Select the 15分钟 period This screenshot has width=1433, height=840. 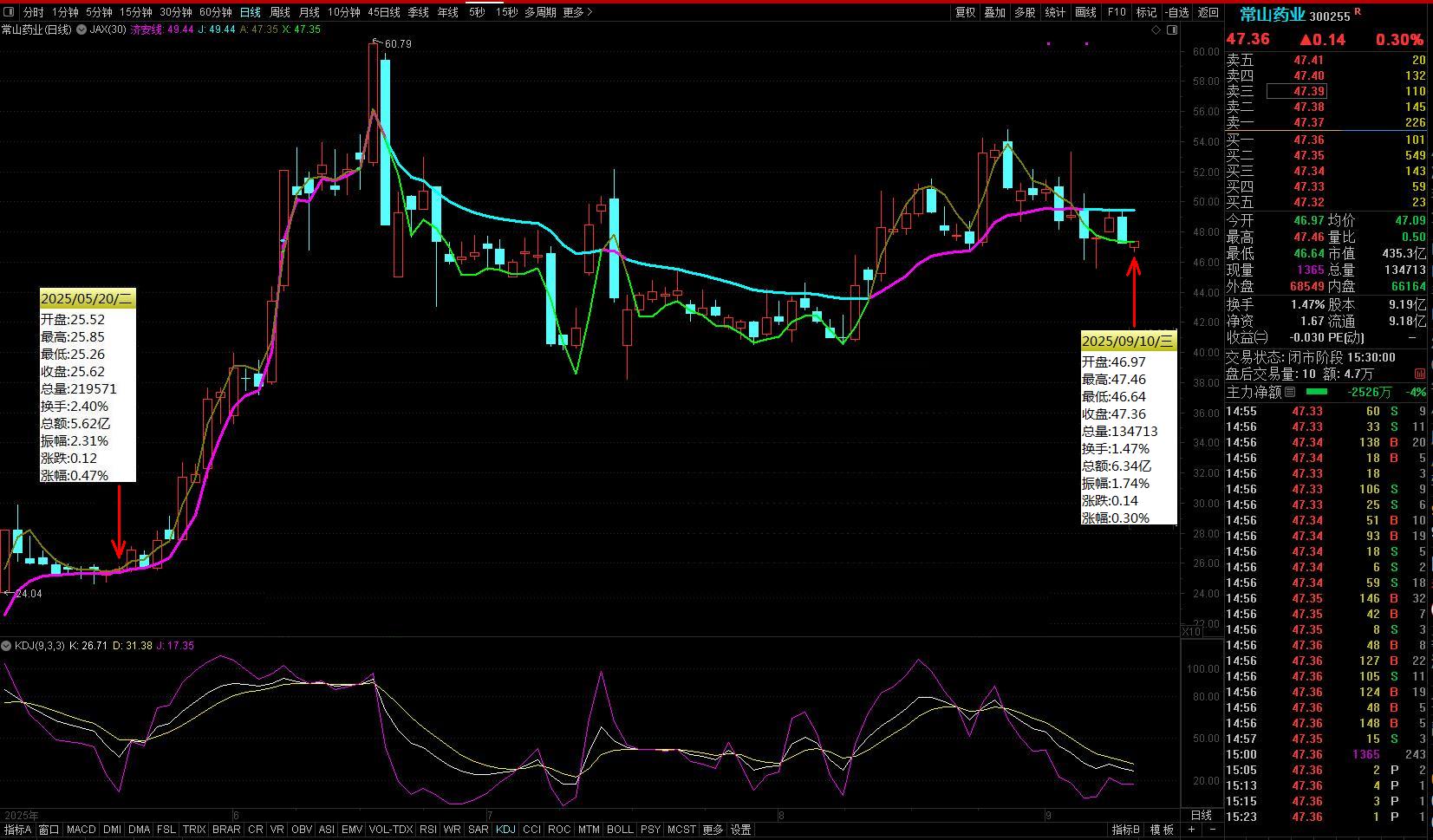(x=136, y=12)
